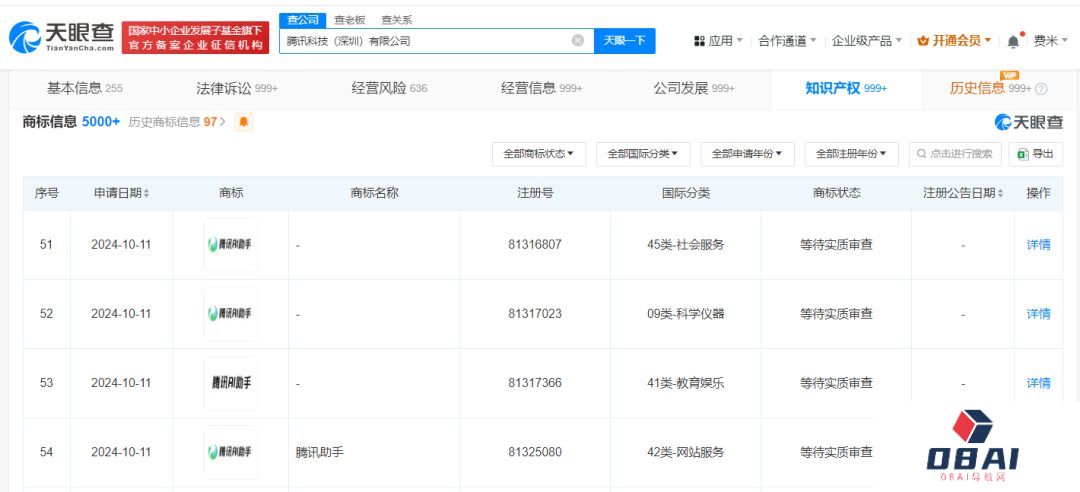The width and height of the screenshot is (1080, 492).
Task: Expand the 合作通道 menu
Action: (x=787, y=41)
